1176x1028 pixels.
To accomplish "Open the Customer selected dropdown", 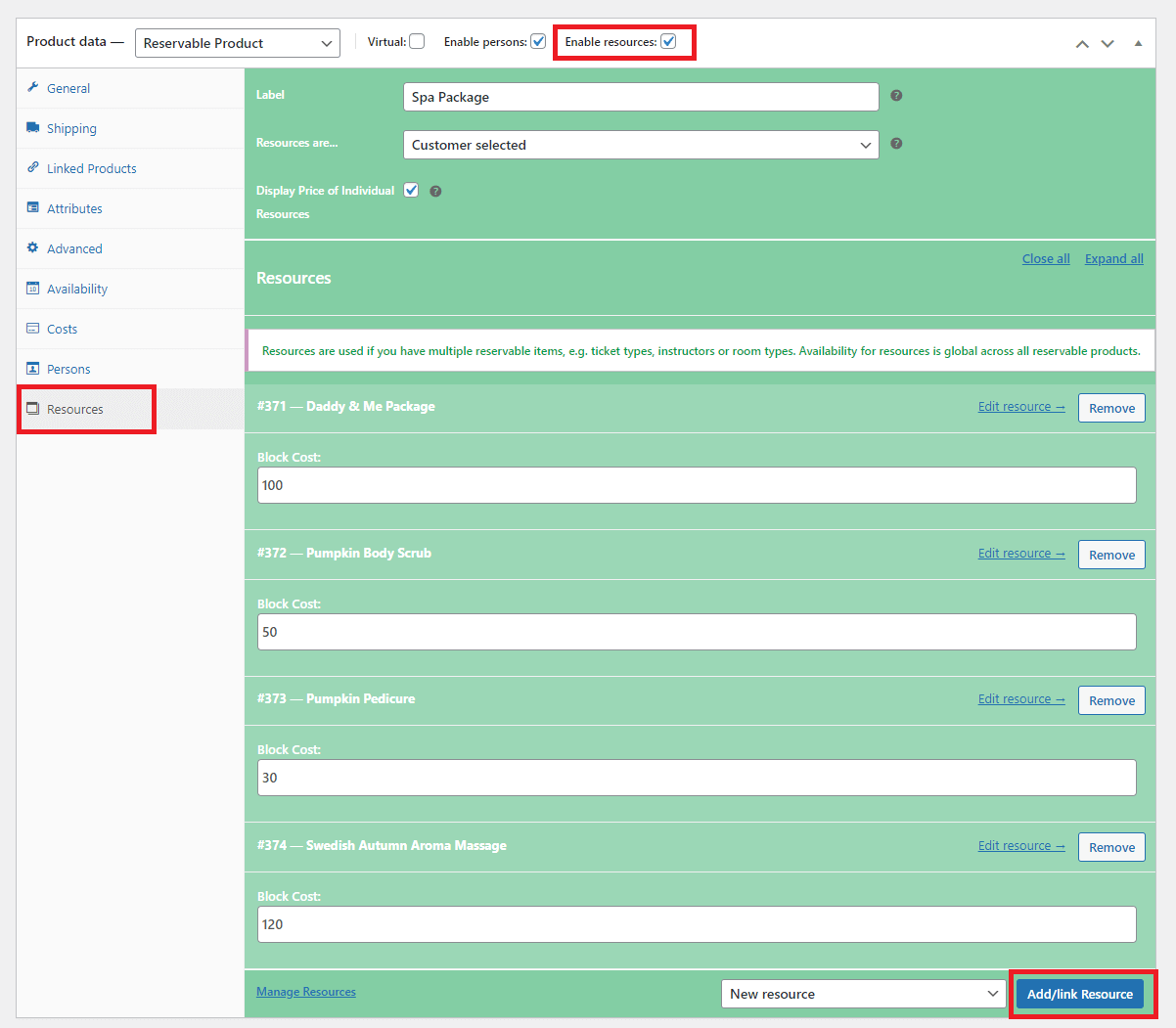I will 641,144.
